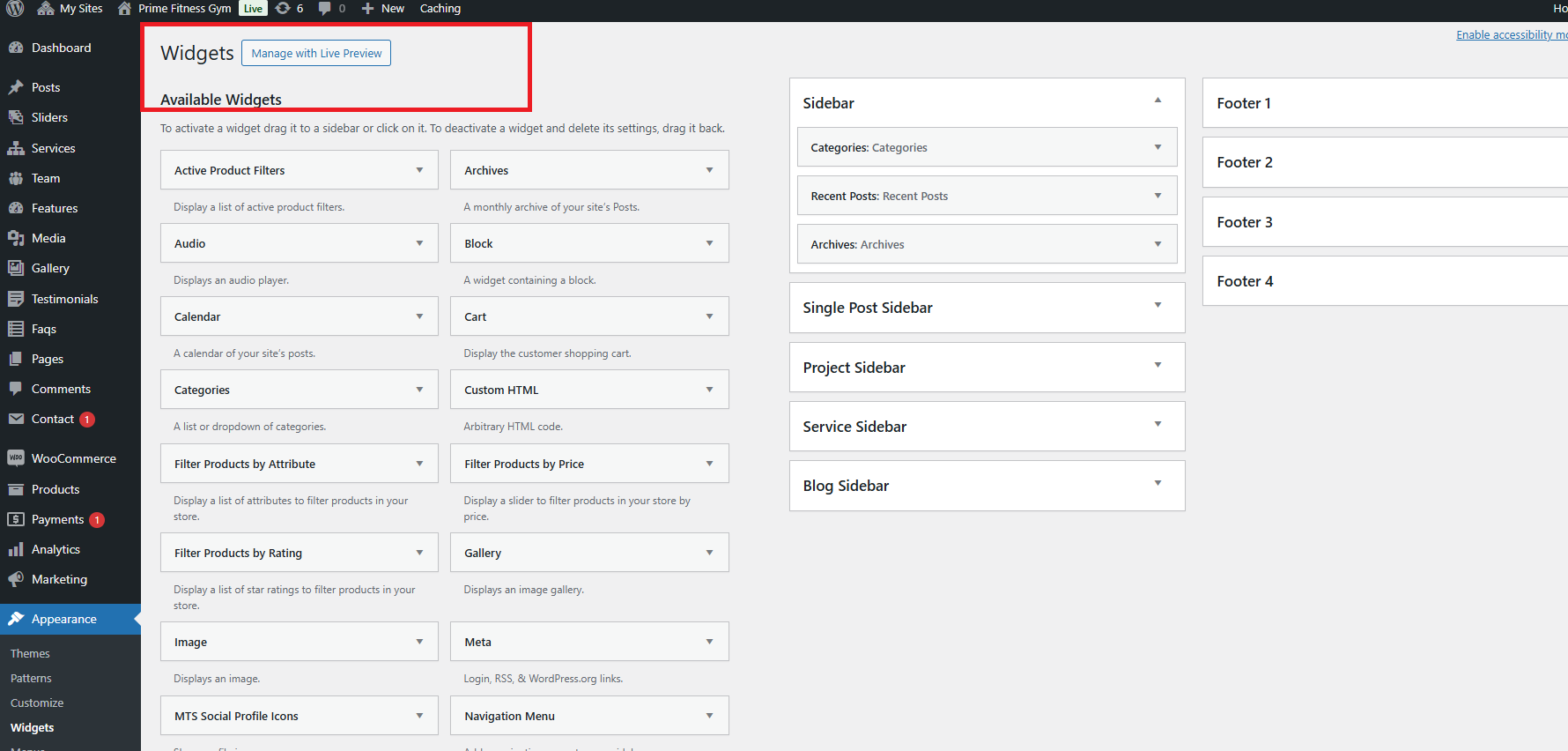Click the Posts pushpin icon
Image resolution: width=1568 pixels, height=751 pixels.
point(16,87)
